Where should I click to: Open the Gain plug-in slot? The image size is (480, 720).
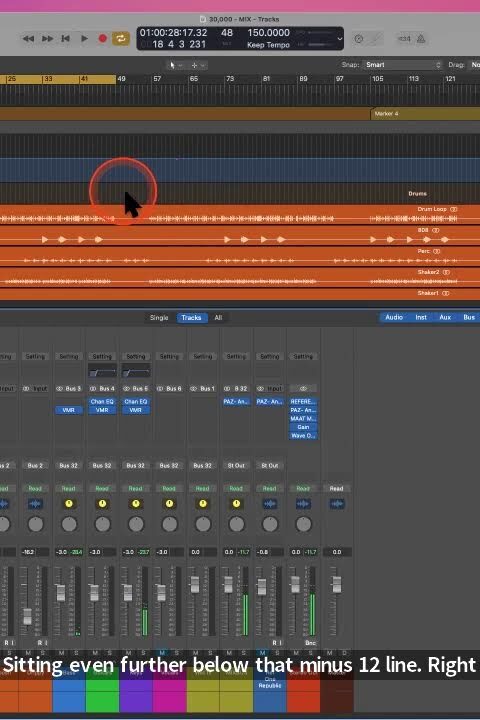pyautogui.click(x=303, y=427)
